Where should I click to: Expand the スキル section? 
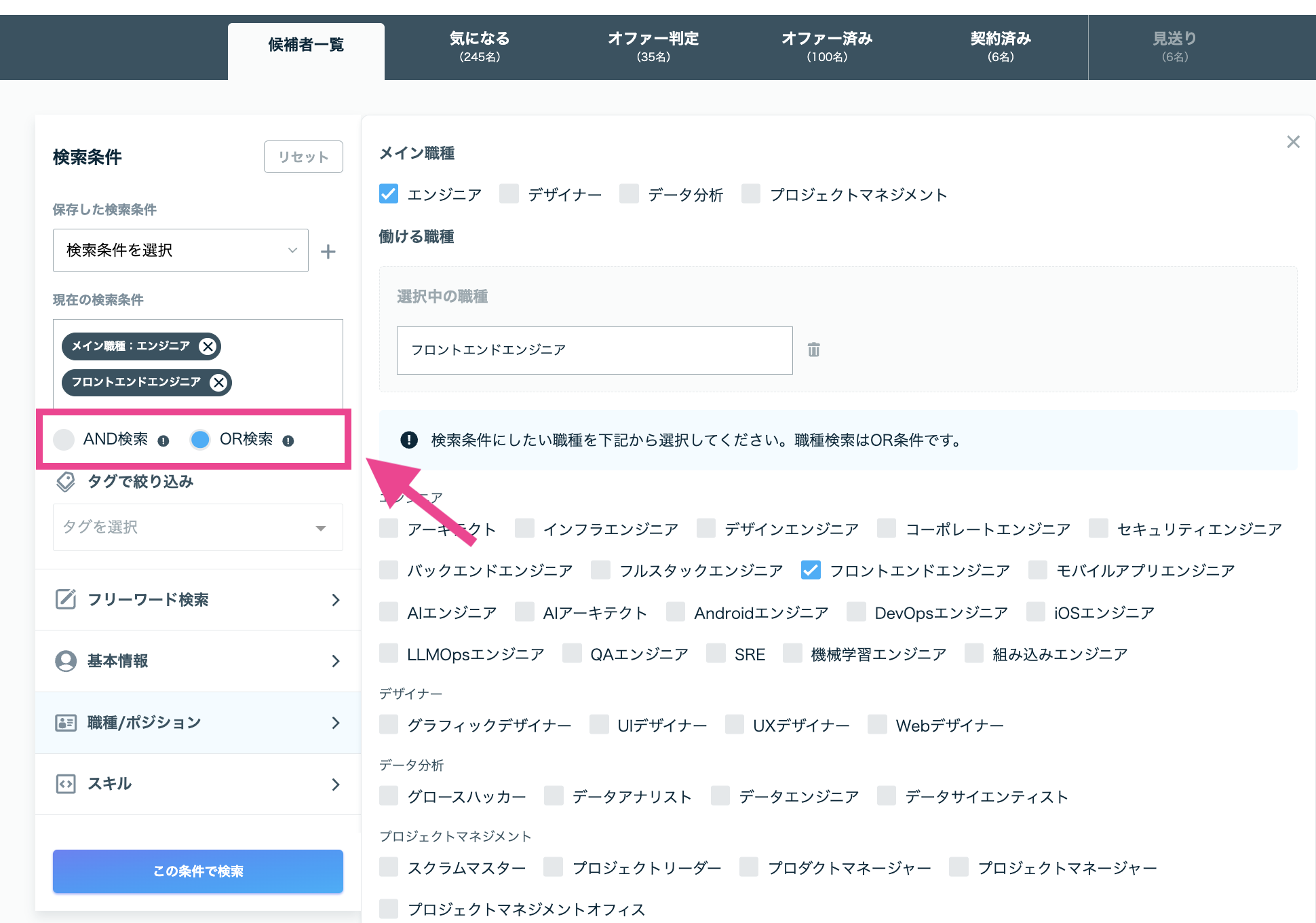click(197, 784)
